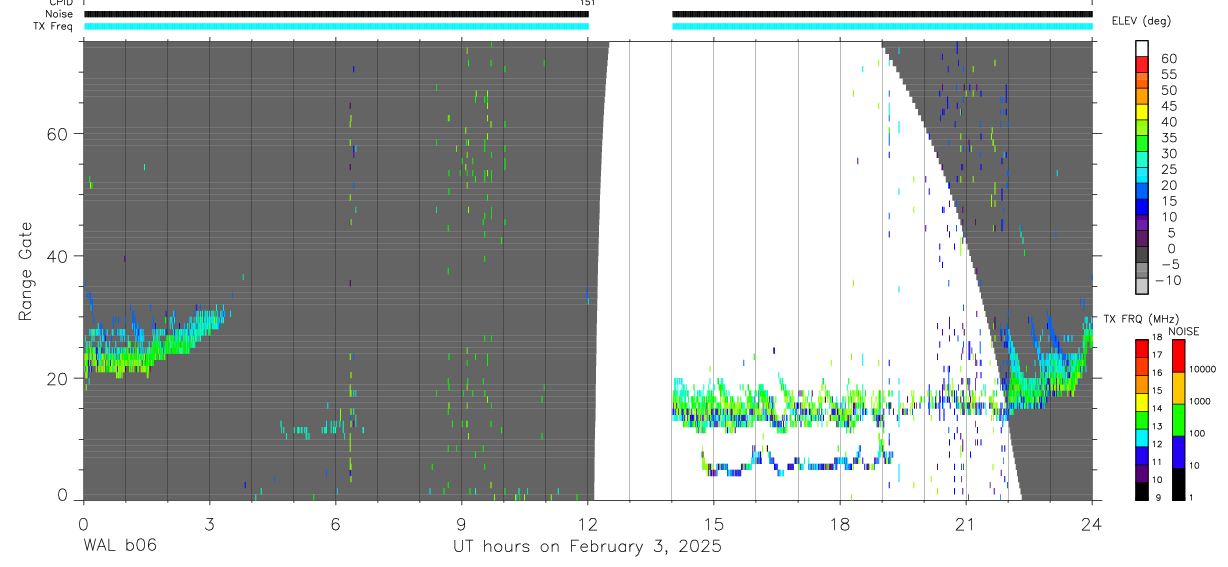This screenshot has height=567, width=1228.
Task: Click the CPID value '151'
Action: point(586,3)
